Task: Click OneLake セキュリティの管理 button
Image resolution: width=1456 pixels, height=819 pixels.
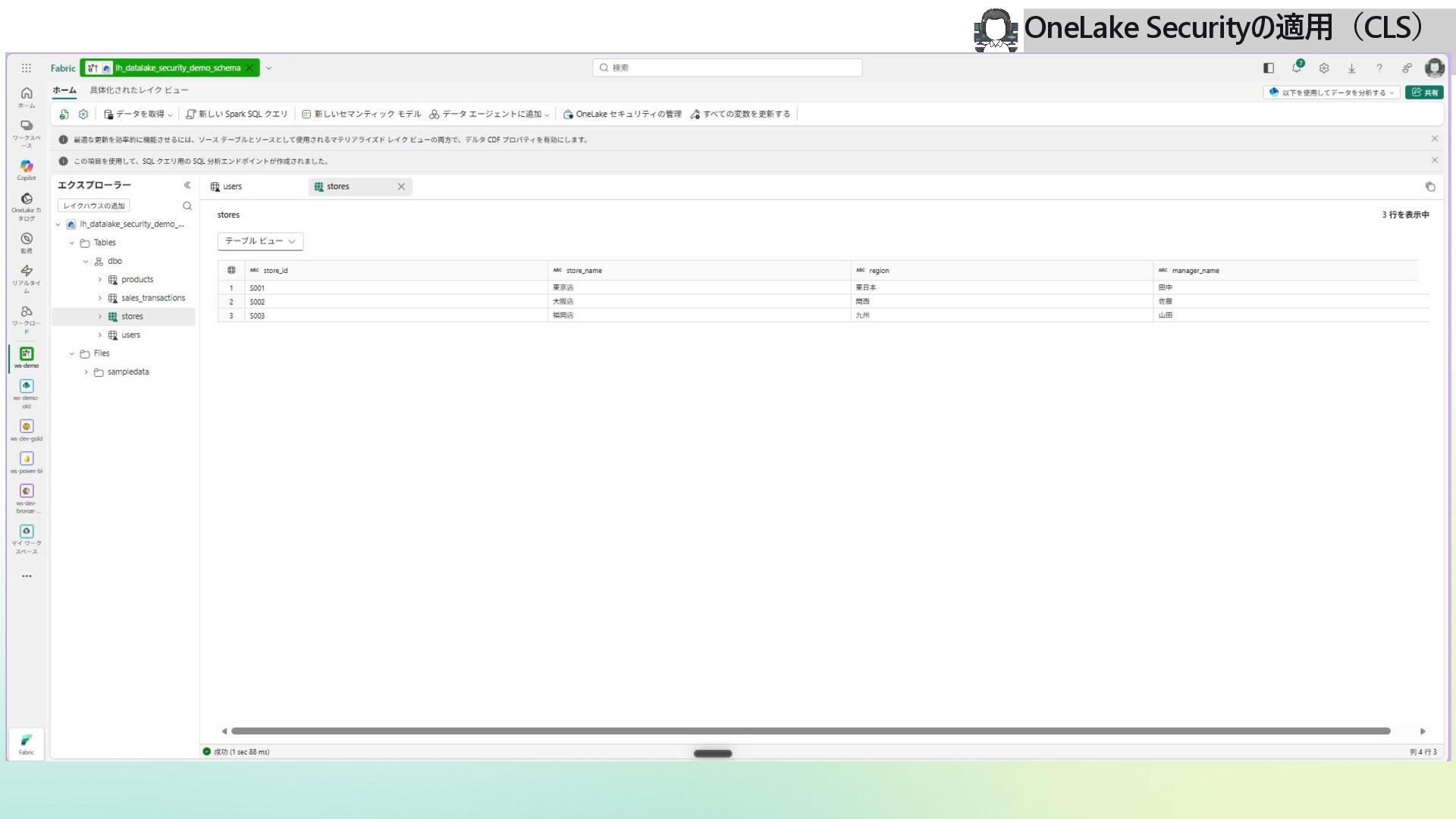Action: [x=622, y=115]
